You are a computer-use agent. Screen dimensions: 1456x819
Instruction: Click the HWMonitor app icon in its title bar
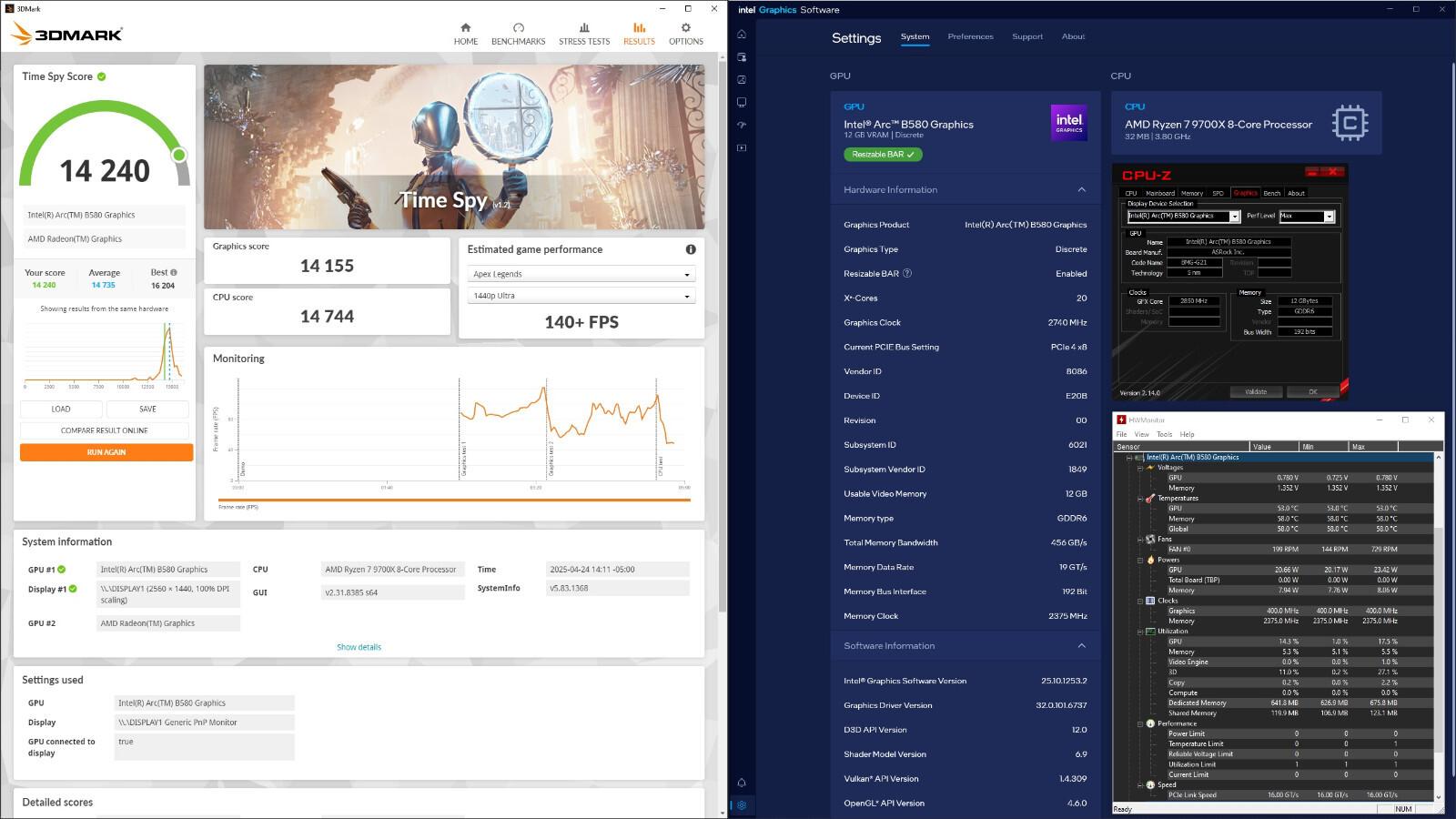[x=1121, y=420]
